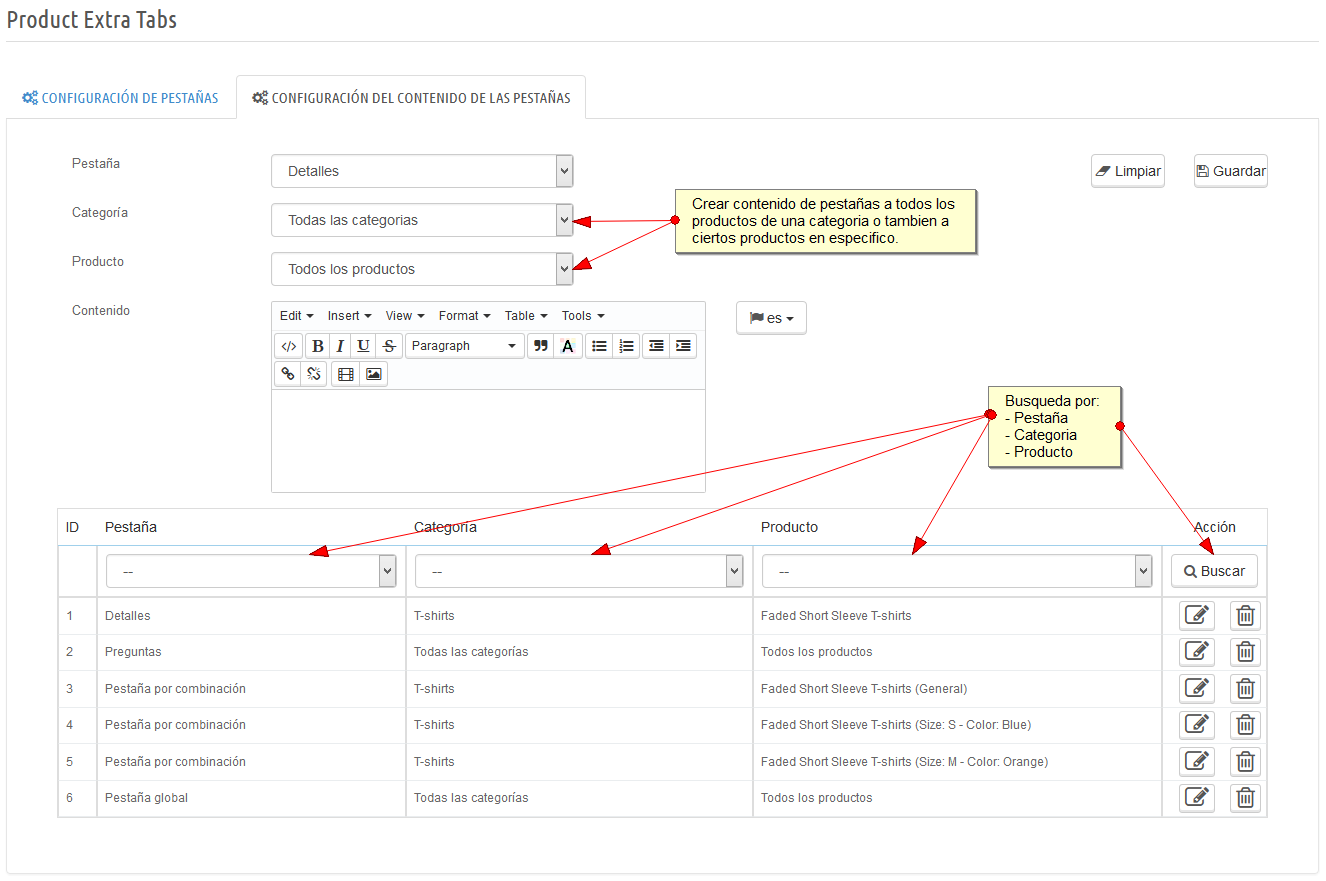The height and width of the screenshot is (881, 1326).
Task: Click the ID column header
Action: click(x=73, y=527)
